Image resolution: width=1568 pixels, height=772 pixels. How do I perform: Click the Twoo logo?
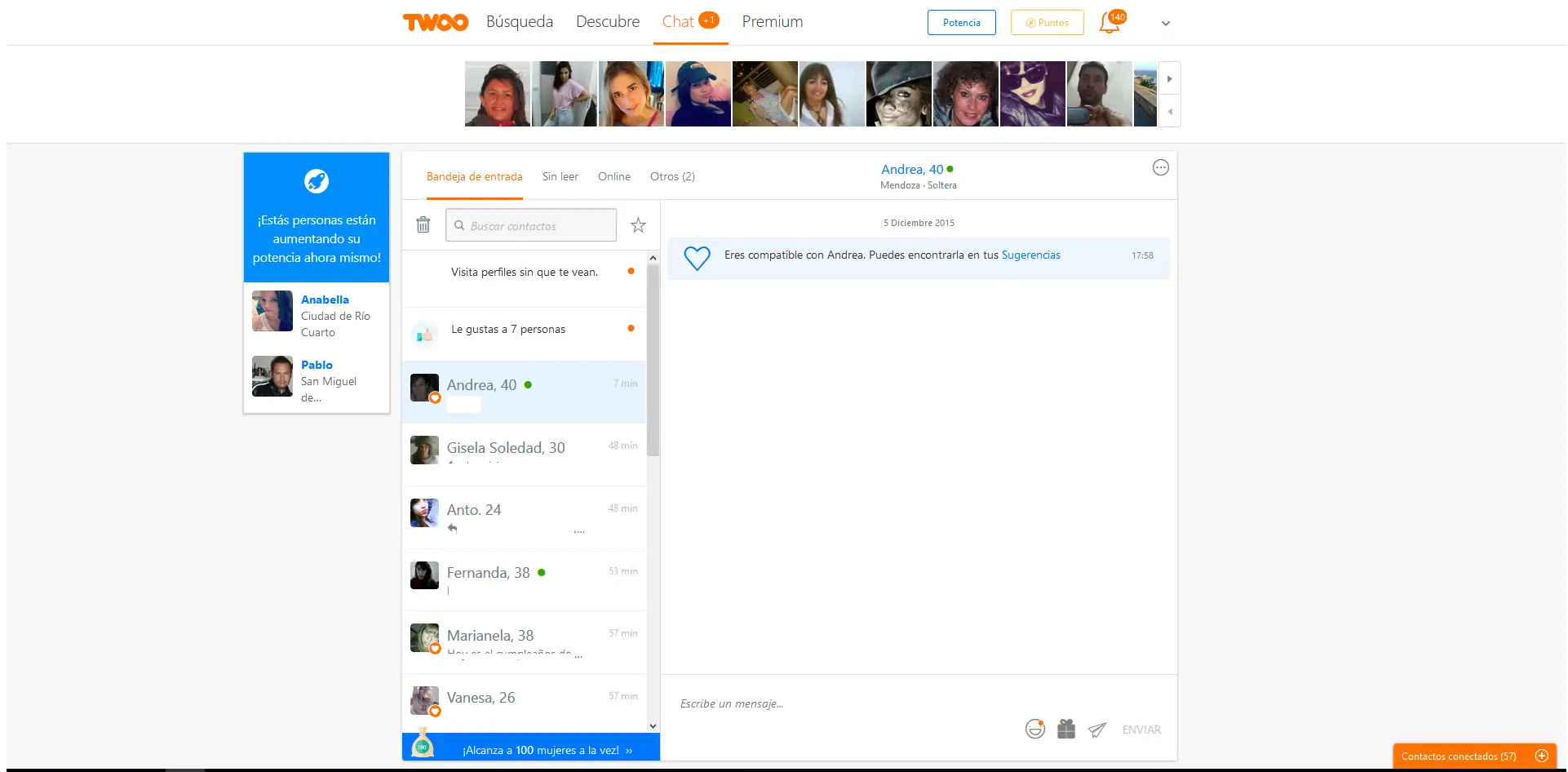tap(436, 22)
